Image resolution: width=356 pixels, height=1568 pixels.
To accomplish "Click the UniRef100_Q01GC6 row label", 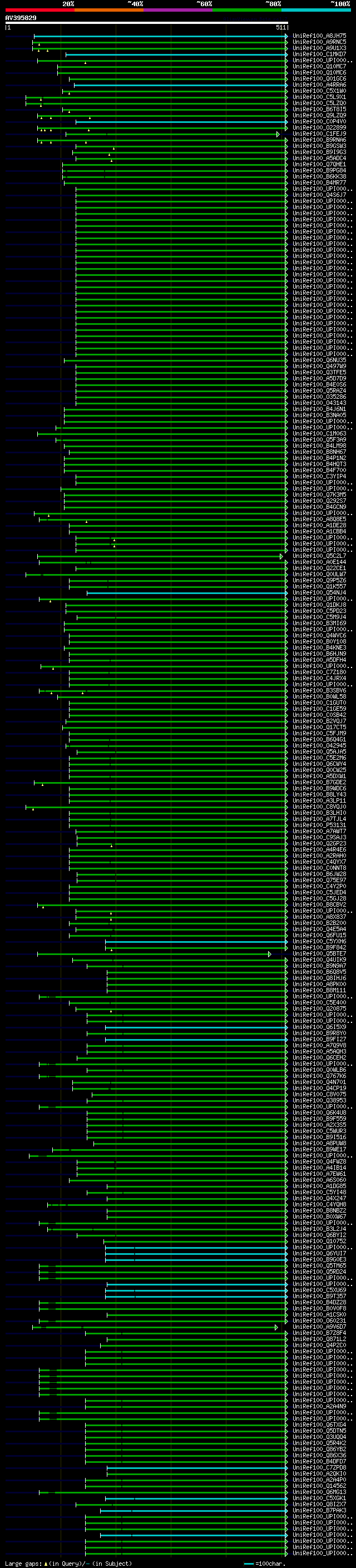I will tap(319, 78).
